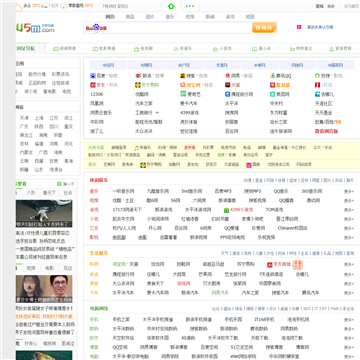
Task: Select 港澳台 in the region list
Action: (x=56, y=170)
